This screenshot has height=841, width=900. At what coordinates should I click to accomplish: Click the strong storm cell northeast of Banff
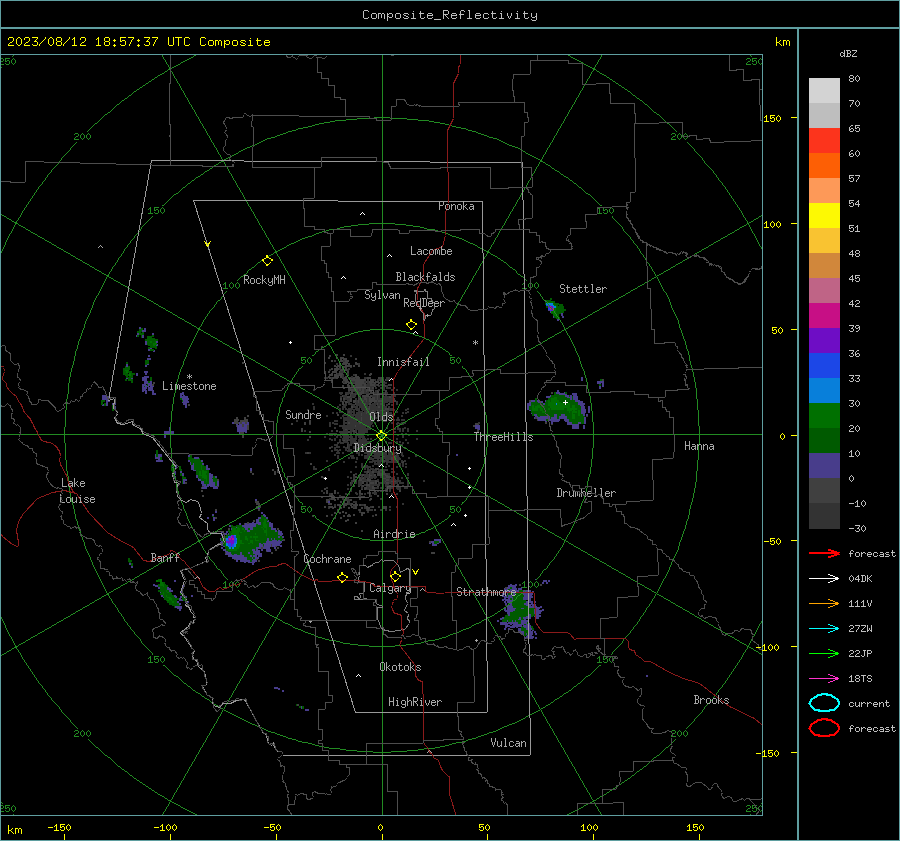tap(250, 540)
